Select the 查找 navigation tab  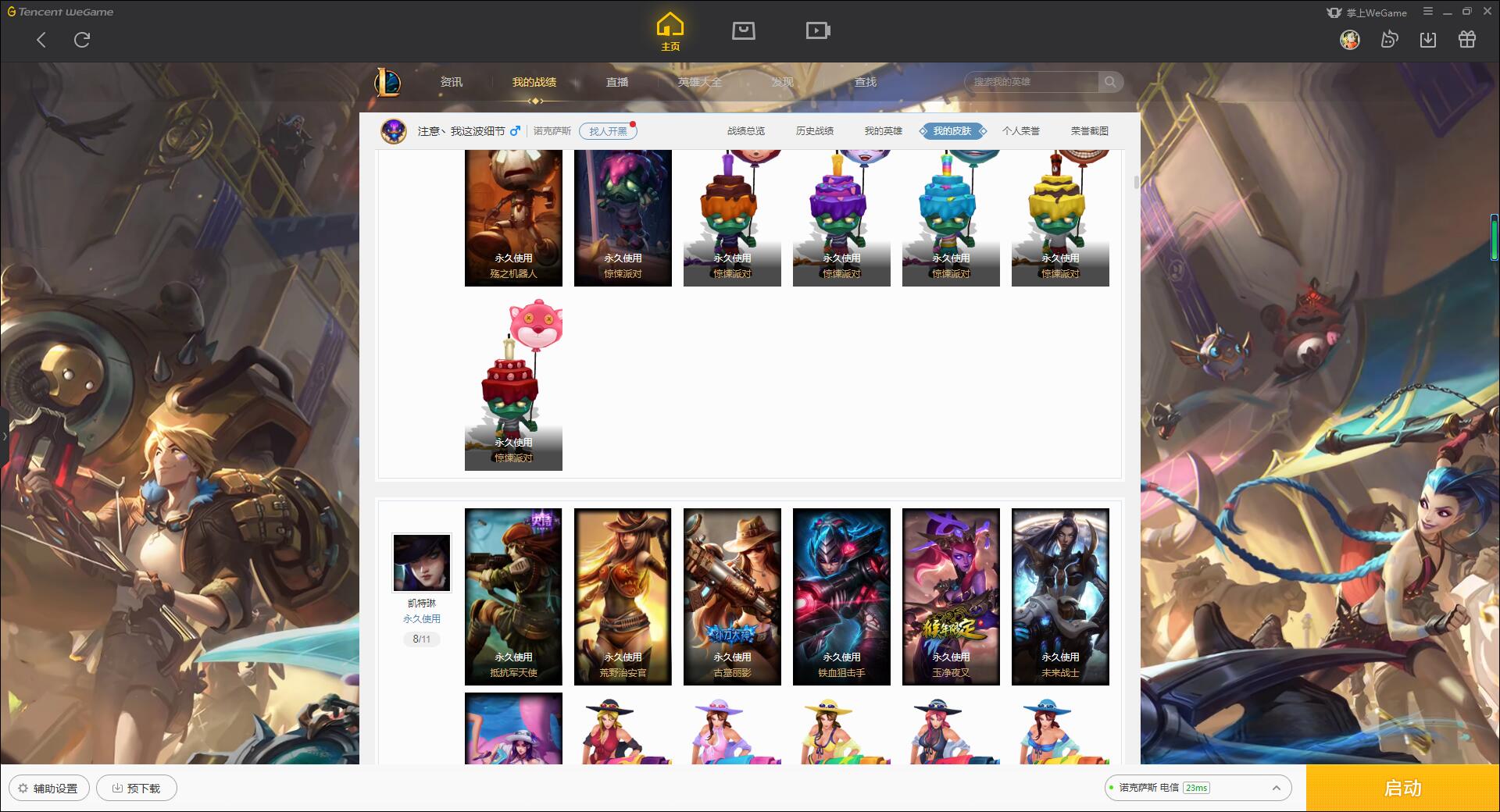866,82
